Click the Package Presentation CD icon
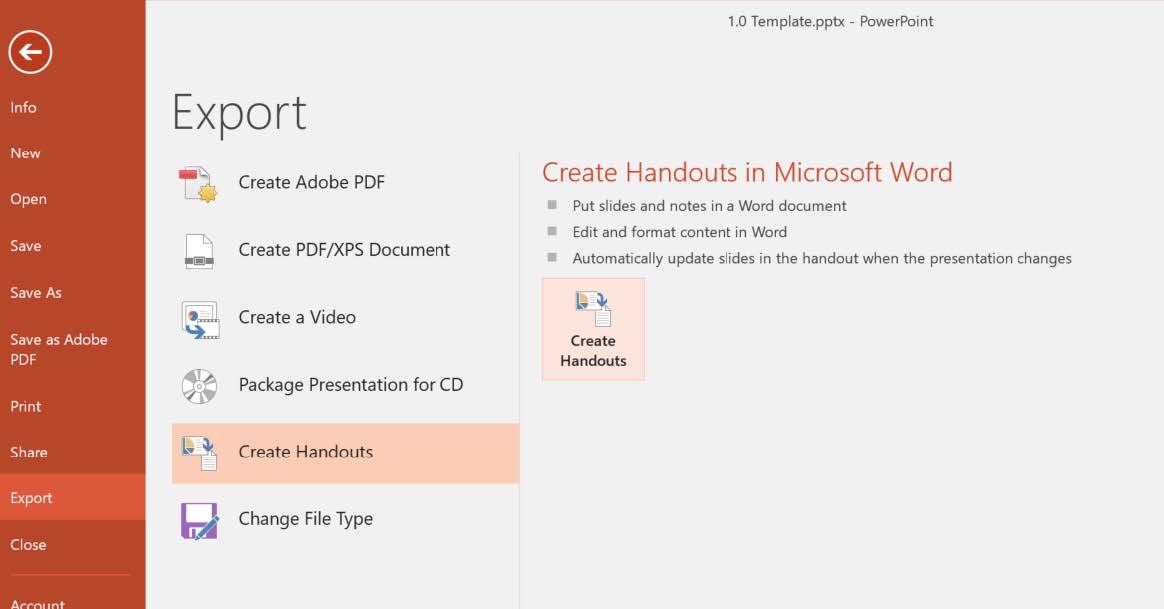Screen dimensions: 1164x609 [x=199, y=385]
